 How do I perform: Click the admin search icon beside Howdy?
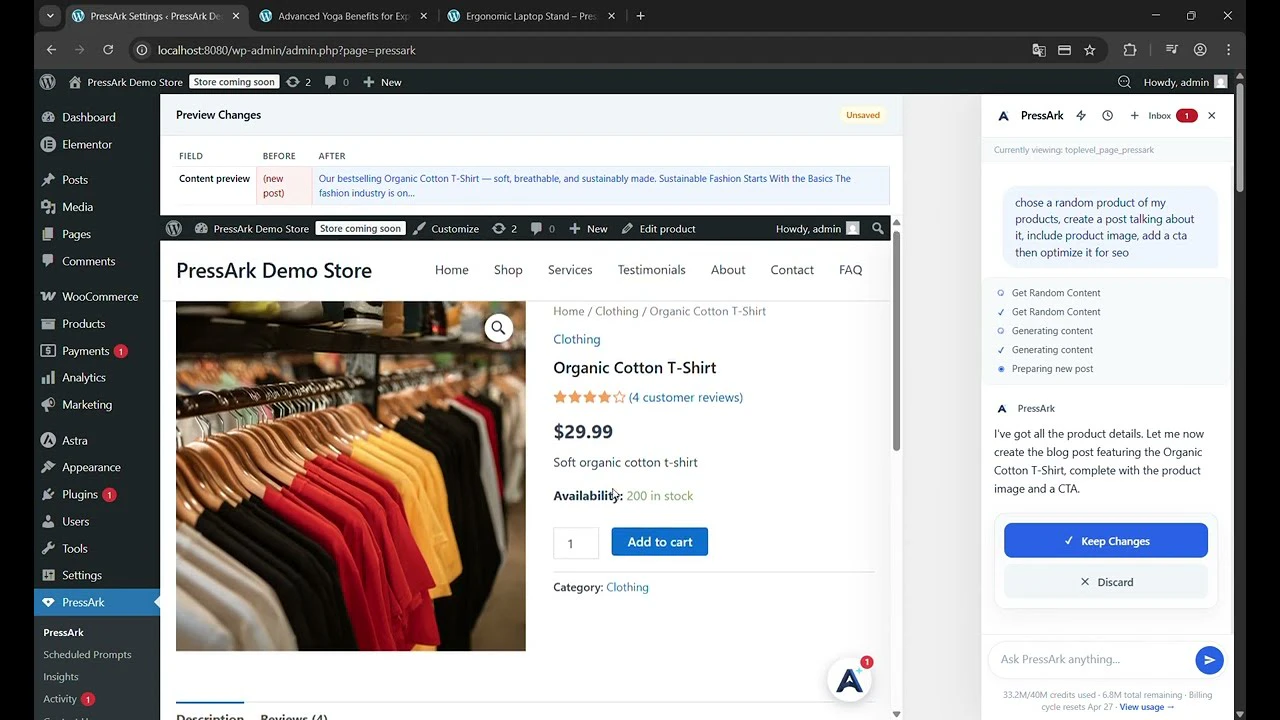click(1124, 82)
